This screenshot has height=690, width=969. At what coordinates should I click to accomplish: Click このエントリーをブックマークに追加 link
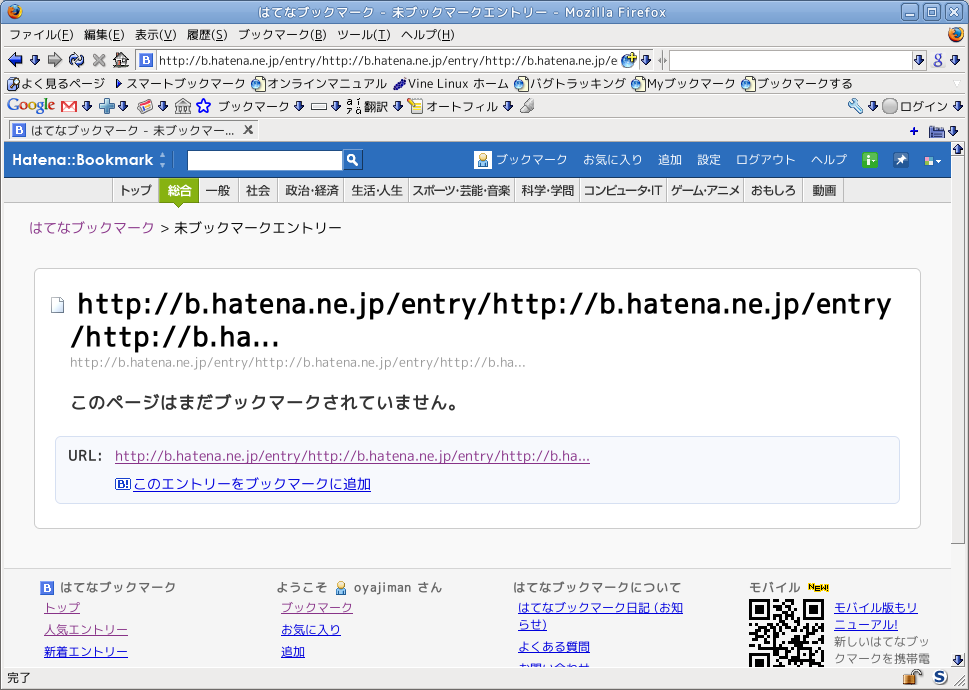pyautogui.click(x=251, y=484)
